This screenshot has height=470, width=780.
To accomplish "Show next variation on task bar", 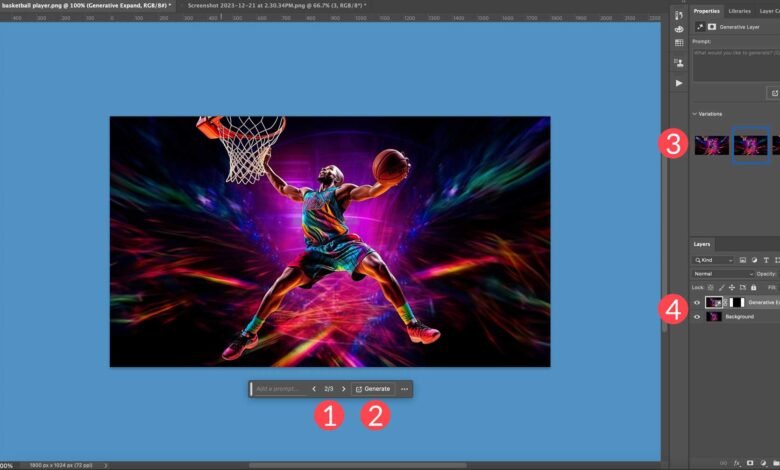I will click(x=343, y=389).
